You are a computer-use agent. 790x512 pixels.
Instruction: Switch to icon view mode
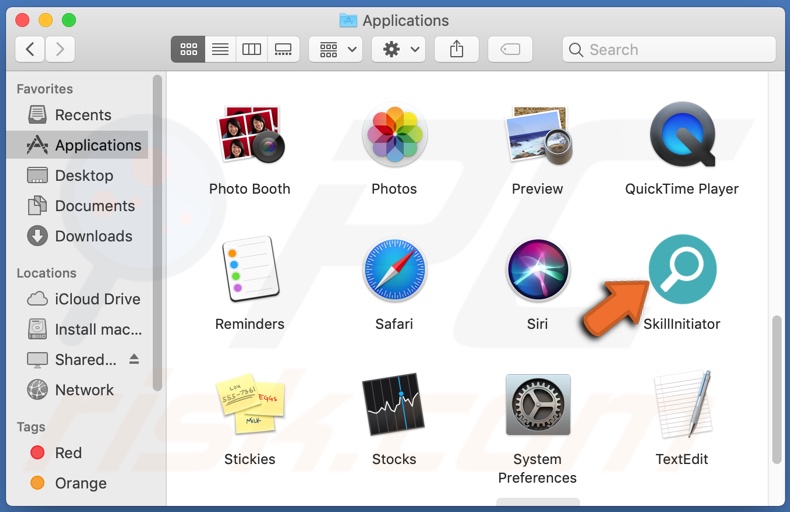187,49
